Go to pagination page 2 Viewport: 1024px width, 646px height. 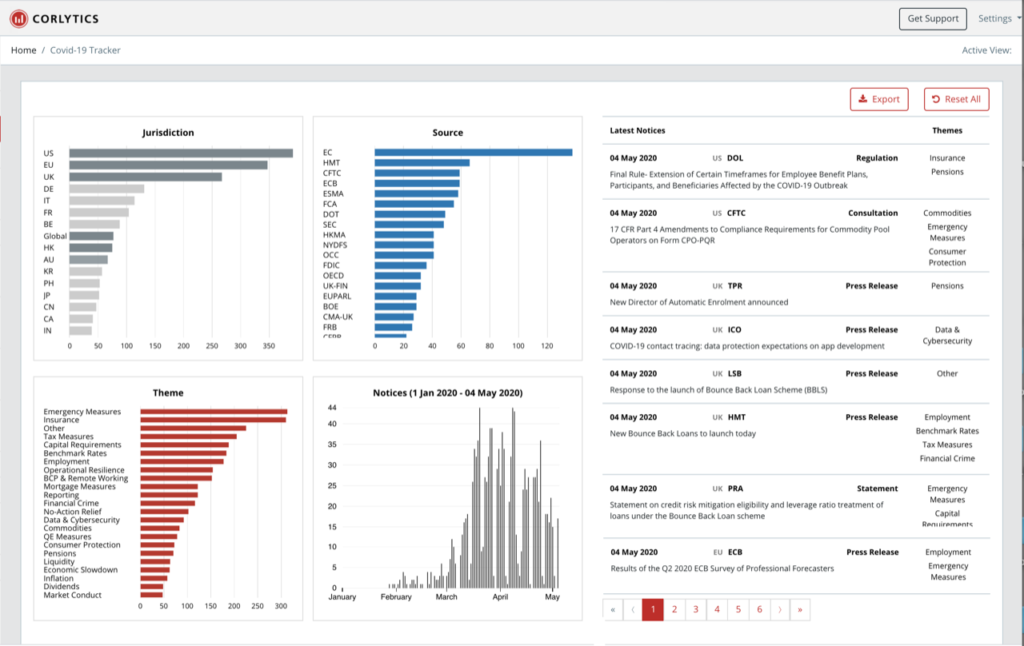tap(675, 609)
